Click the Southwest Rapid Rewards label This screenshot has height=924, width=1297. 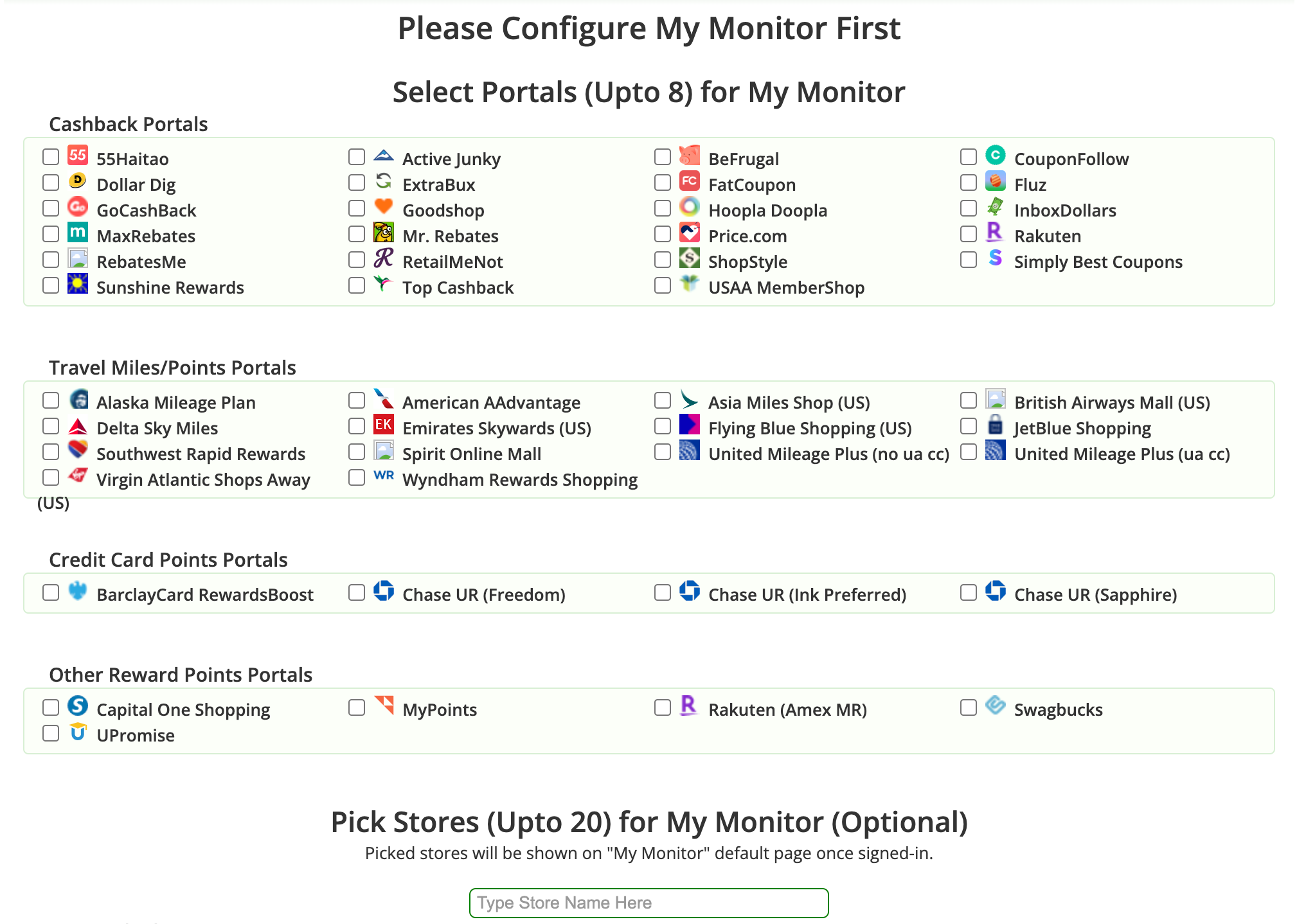tap(201, 454)
